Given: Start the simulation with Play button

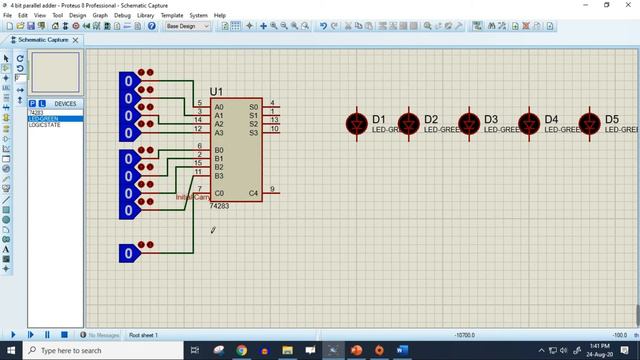Looking at the screenshot, I should 13,335.
